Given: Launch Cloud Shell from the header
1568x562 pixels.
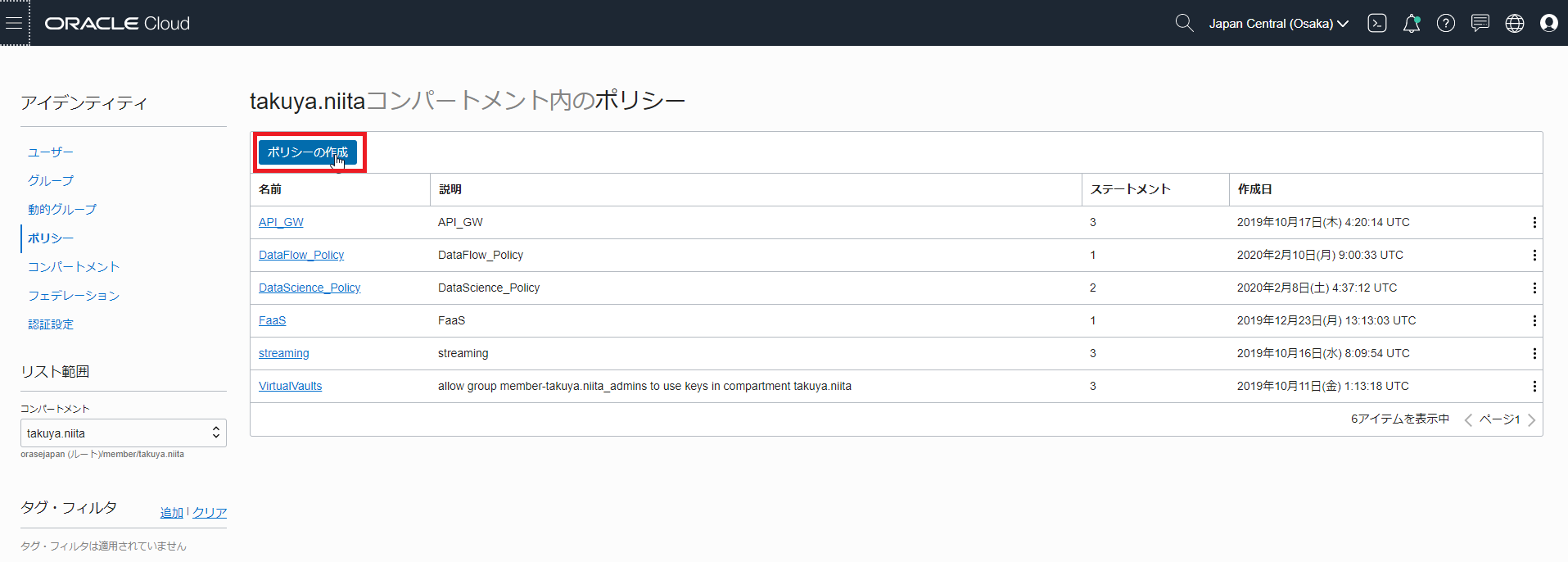Looking at the screenshot, I should click(1376, 23).
